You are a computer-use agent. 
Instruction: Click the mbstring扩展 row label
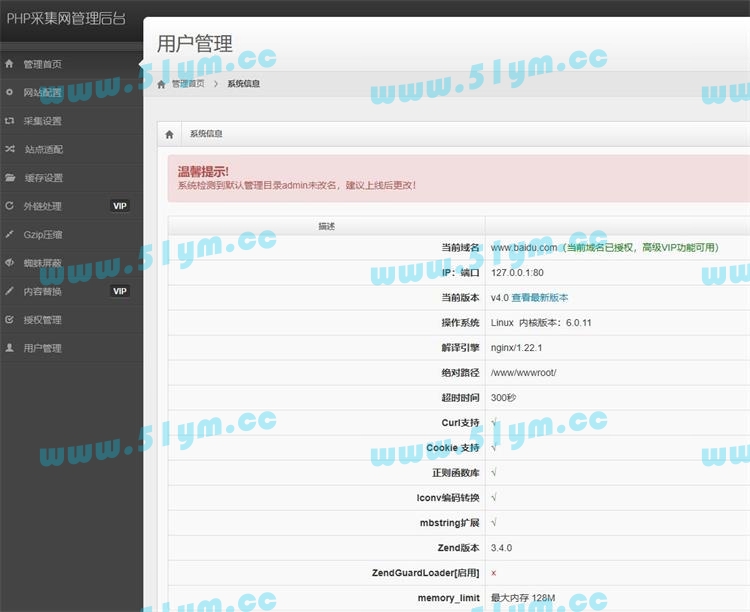[x=450, y=523]
